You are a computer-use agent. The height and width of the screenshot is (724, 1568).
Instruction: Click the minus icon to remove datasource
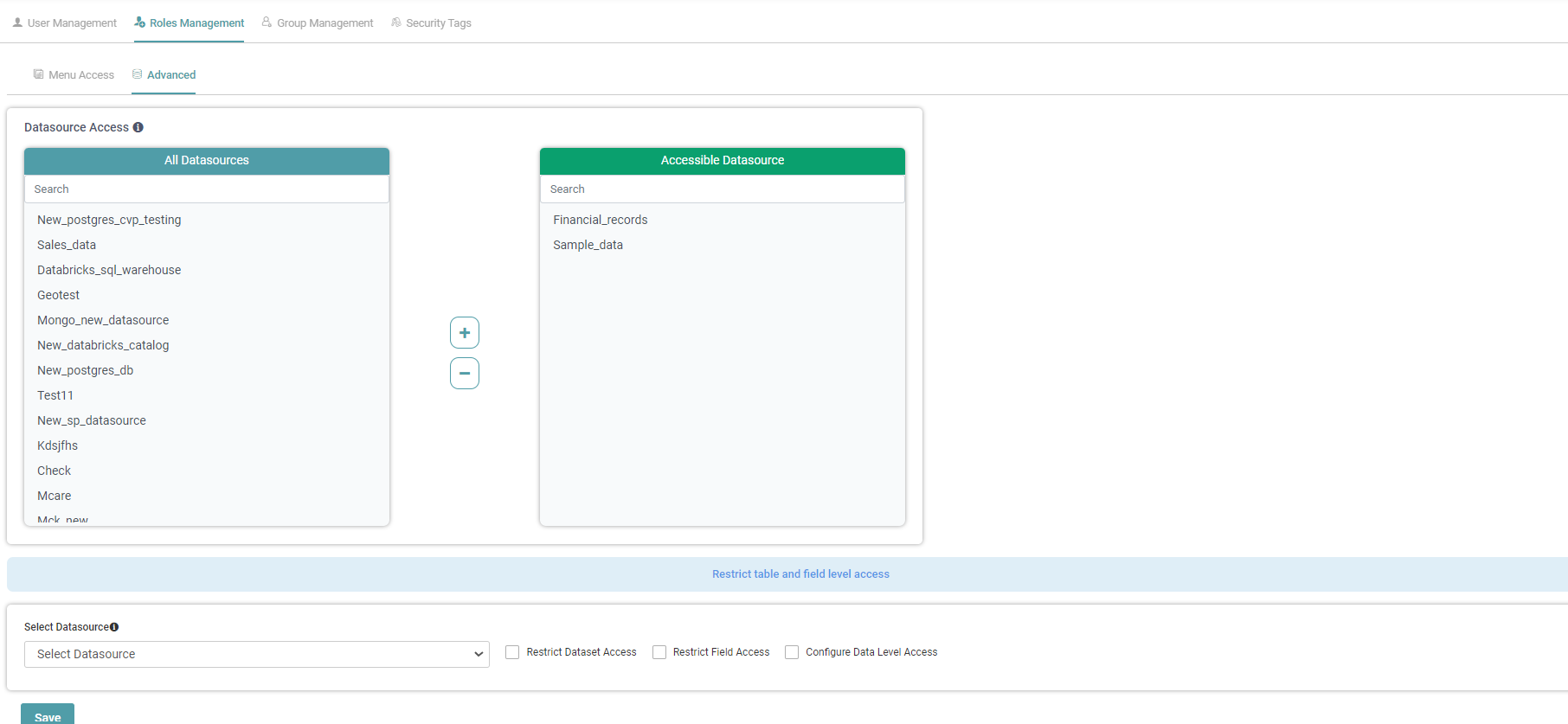(x=465, y=374)
